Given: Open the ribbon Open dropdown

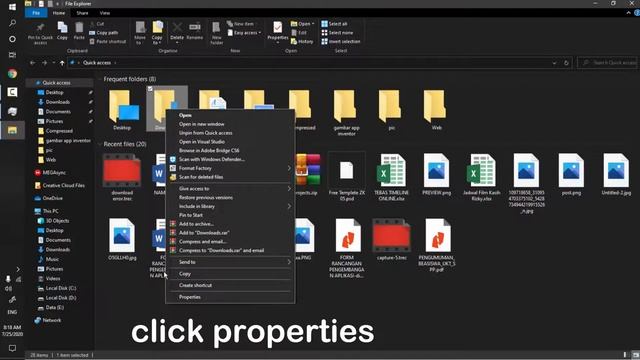Looking at the screenshot, I should tap(302, 24).
